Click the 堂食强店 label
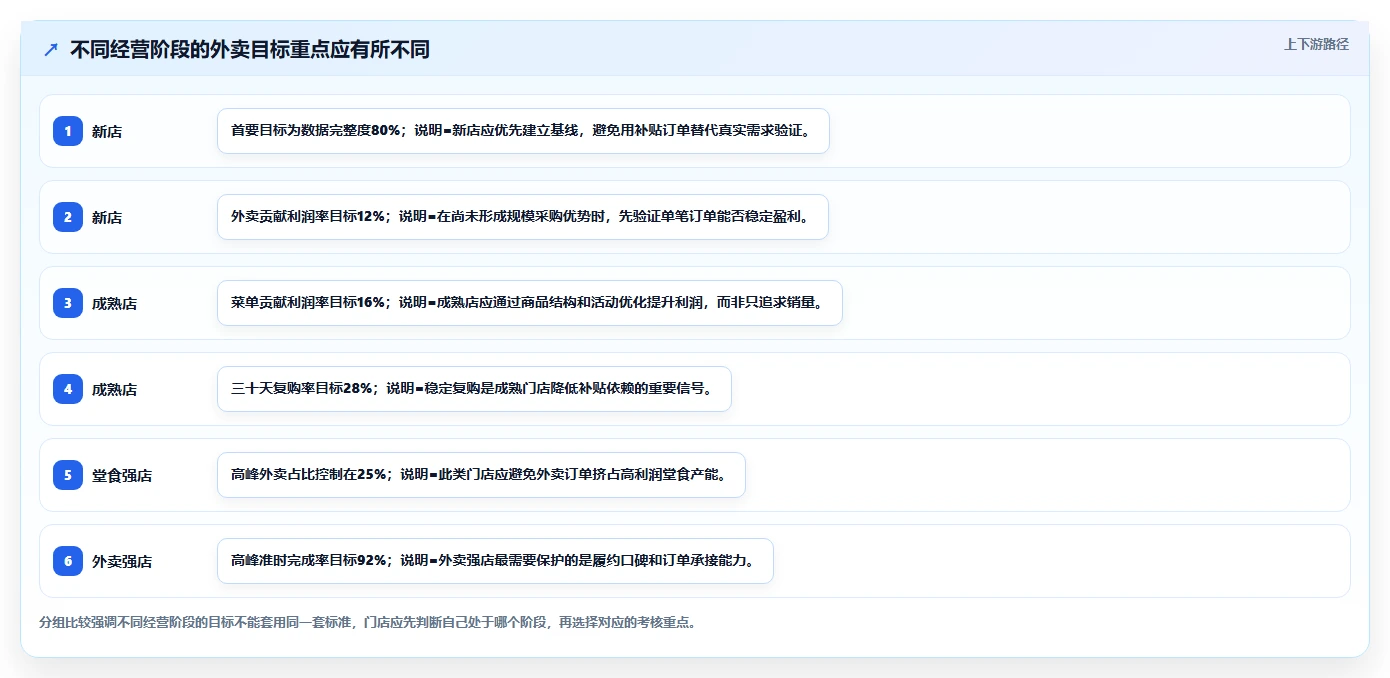The width and height of the screenshot is (1390, 678). coord(122,475)
